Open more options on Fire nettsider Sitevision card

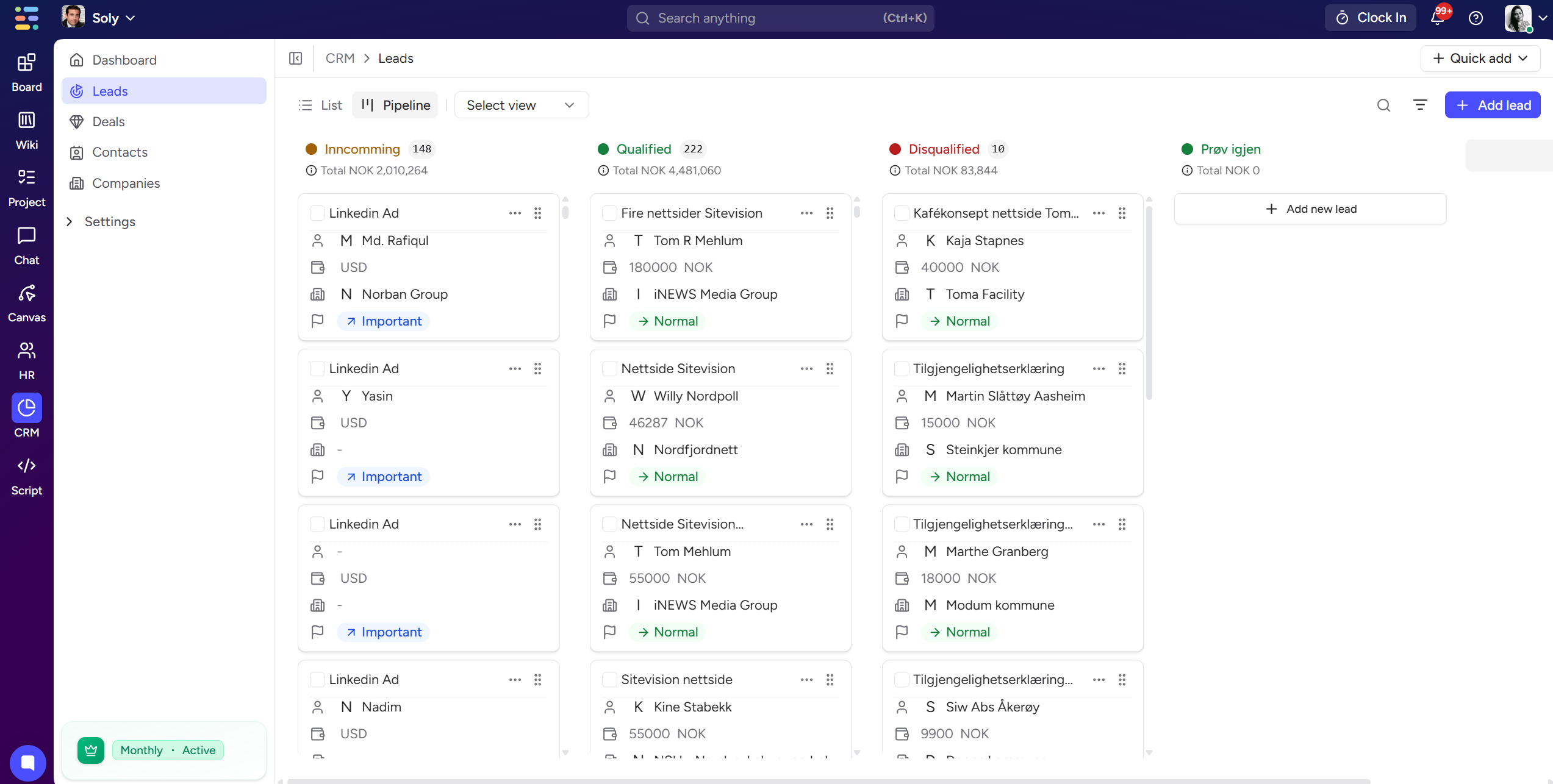tap(806, 213)
